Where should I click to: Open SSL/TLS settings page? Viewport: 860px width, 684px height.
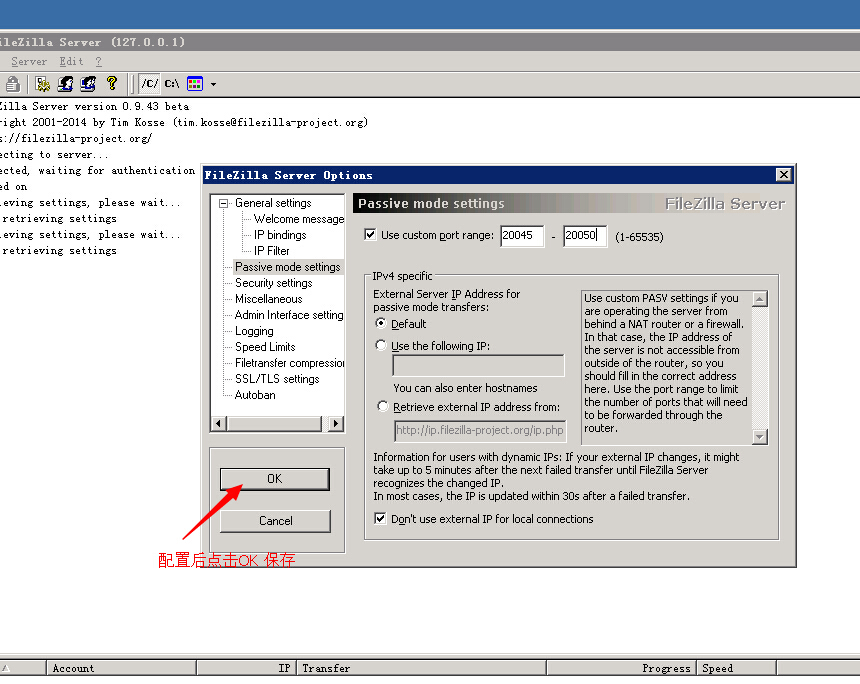click(277, 378)
